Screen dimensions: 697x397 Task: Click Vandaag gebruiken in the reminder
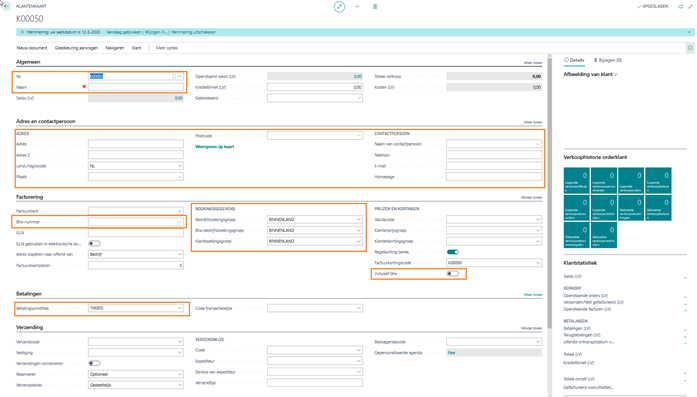pyautogui.click(x=124, y=32)
